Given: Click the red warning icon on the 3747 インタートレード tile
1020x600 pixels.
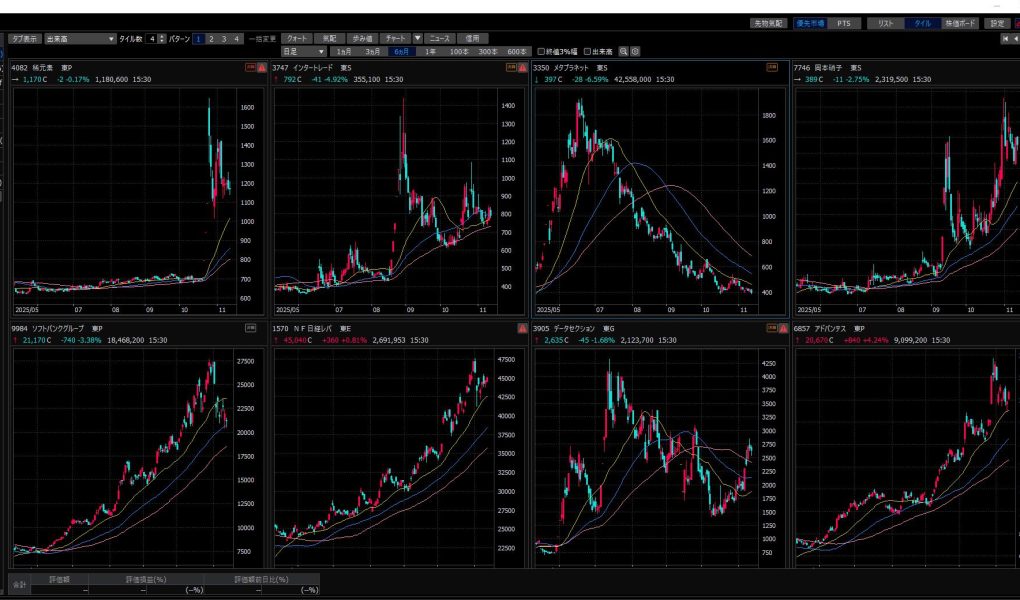Looking at the screenshot, I should point(523,68).
